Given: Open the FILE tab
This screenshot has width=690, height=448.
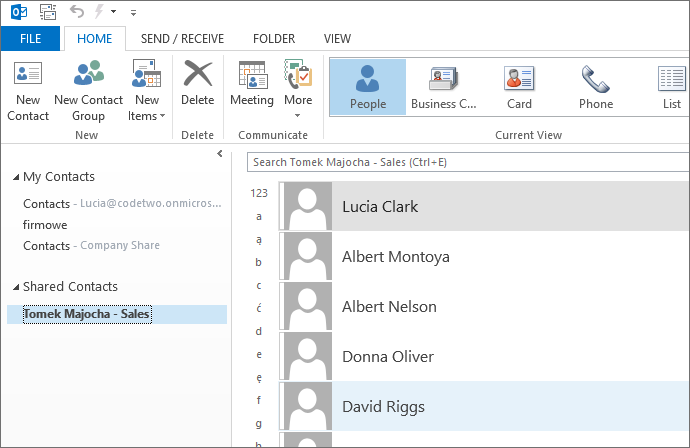Looking at the screenshot, I should pyautogui.click(x=30, y=39).
